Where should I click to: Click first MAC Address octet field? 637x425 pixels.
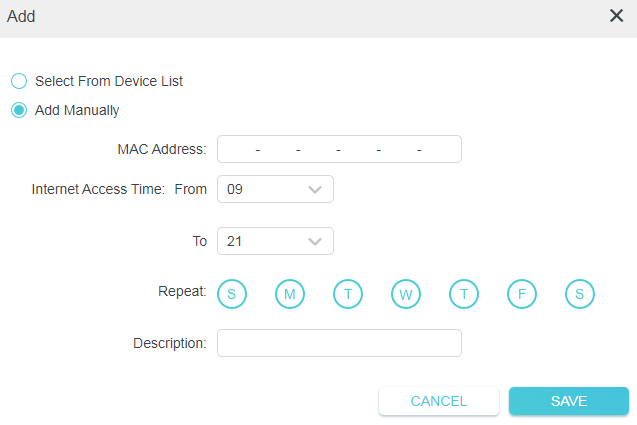click(x=238, y=150)
